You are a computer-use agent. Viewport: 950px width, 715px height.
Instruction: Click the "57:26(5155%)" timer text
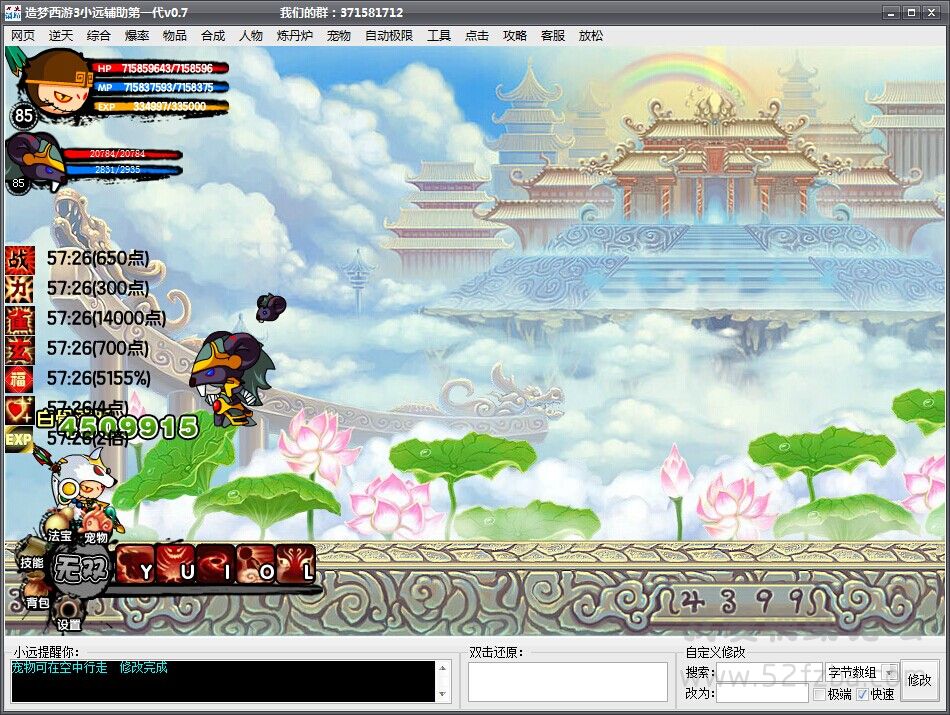click(x=99, y=379)
